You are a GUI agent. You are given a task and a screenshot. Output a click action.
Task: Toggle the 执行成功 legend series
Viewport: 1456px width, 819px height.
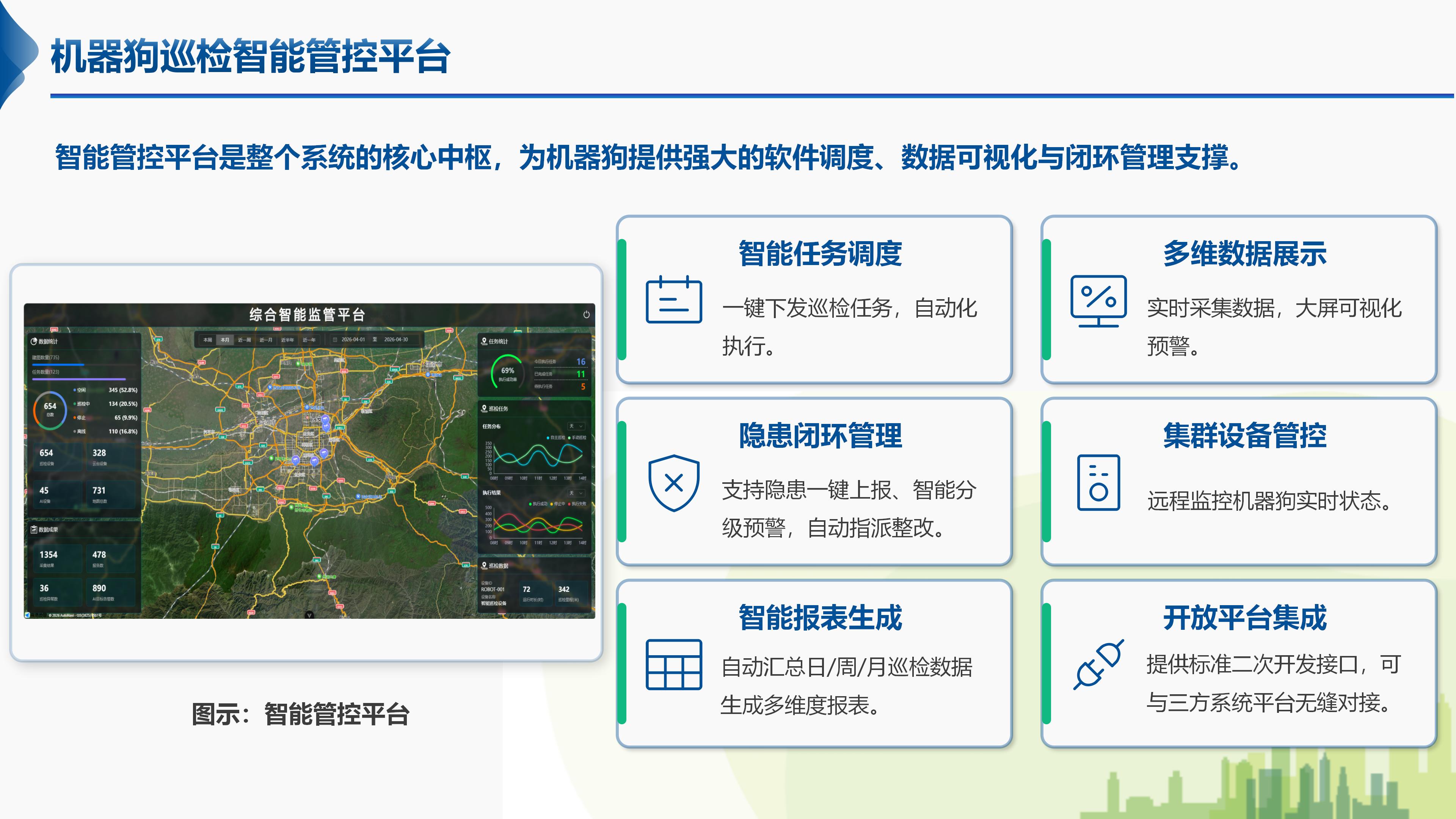pos(538,504)
